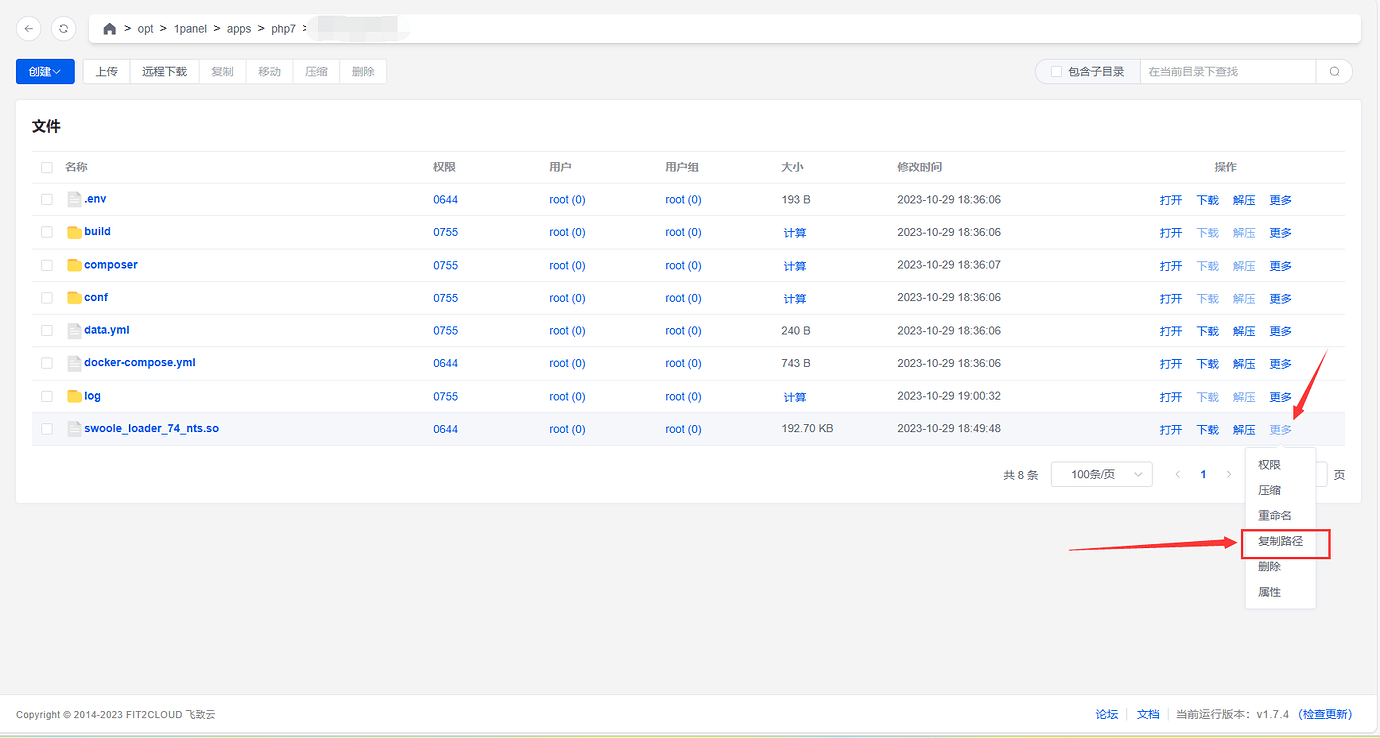Select 重命名 in the context menu
1380x738 pixels.
pos(1274,515)
